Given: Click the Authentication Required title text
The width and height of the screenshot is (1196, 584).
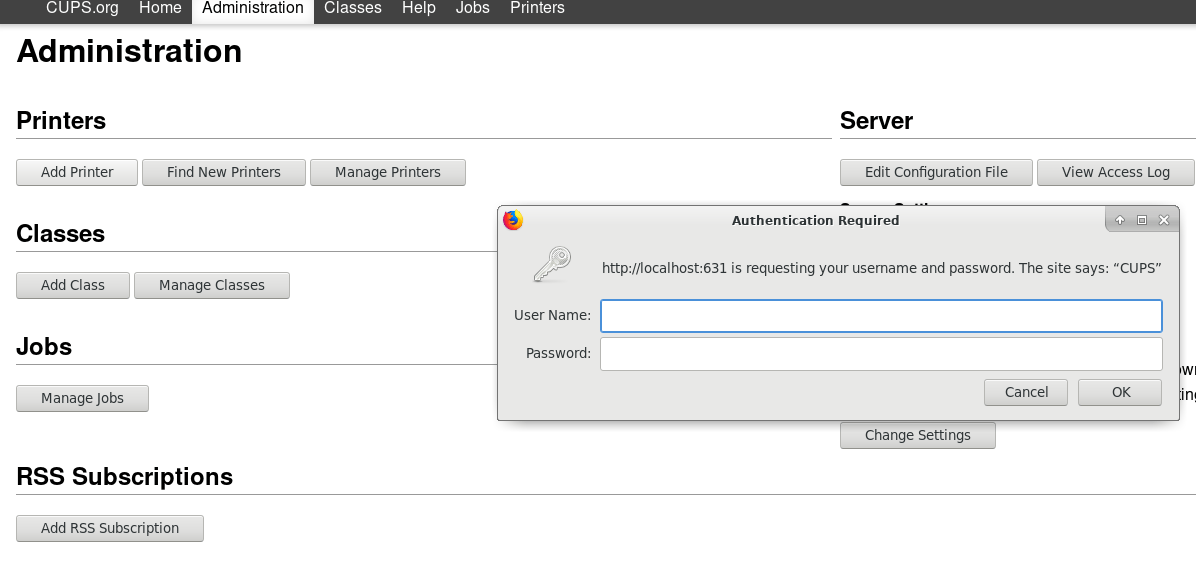Looking at the screenshot, I should 815,220.
